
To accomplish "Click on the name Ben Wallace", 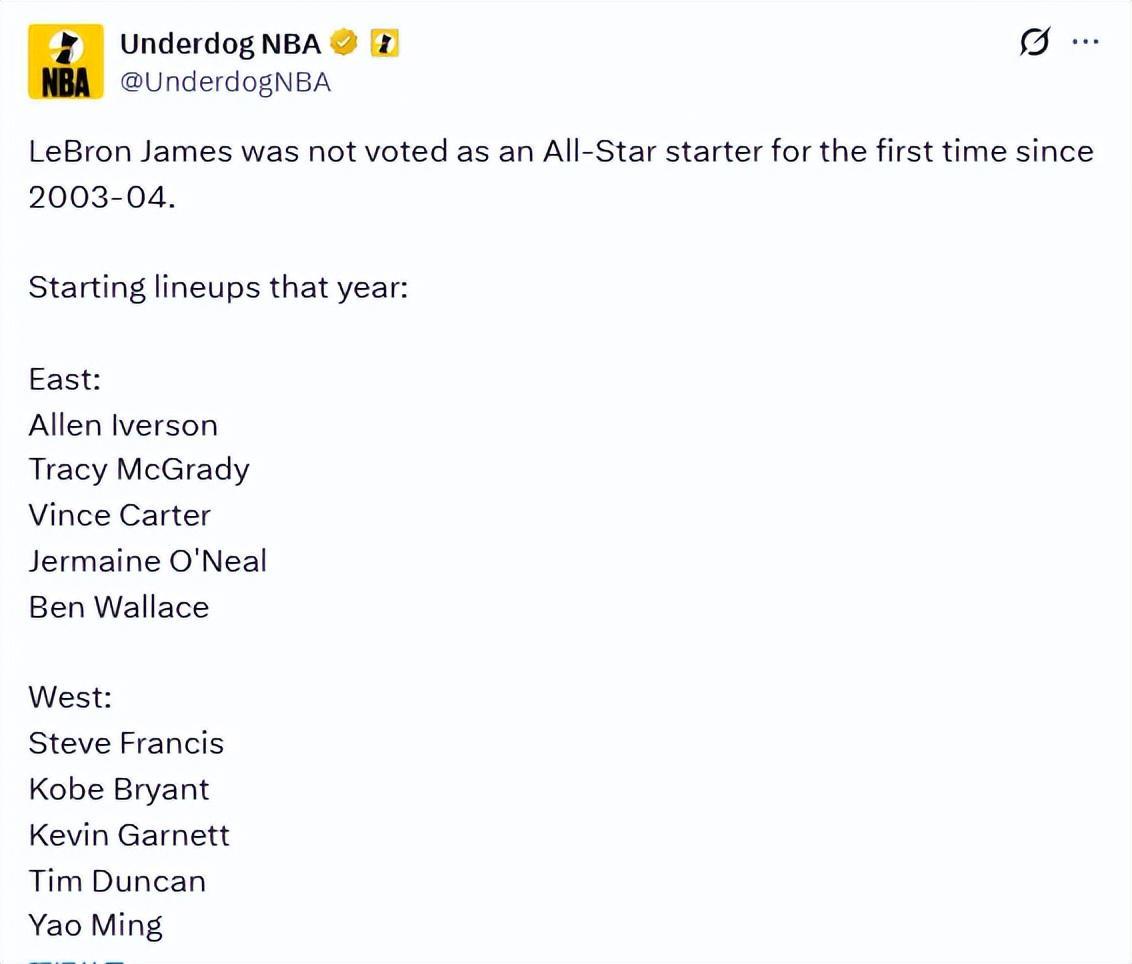I will tap(119, 607).
